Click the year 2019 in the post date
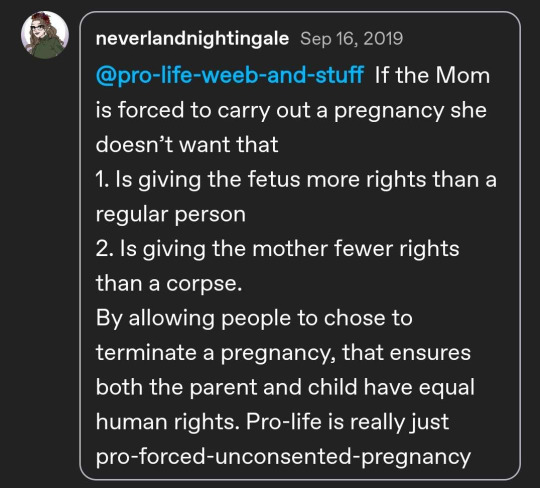 383,39
